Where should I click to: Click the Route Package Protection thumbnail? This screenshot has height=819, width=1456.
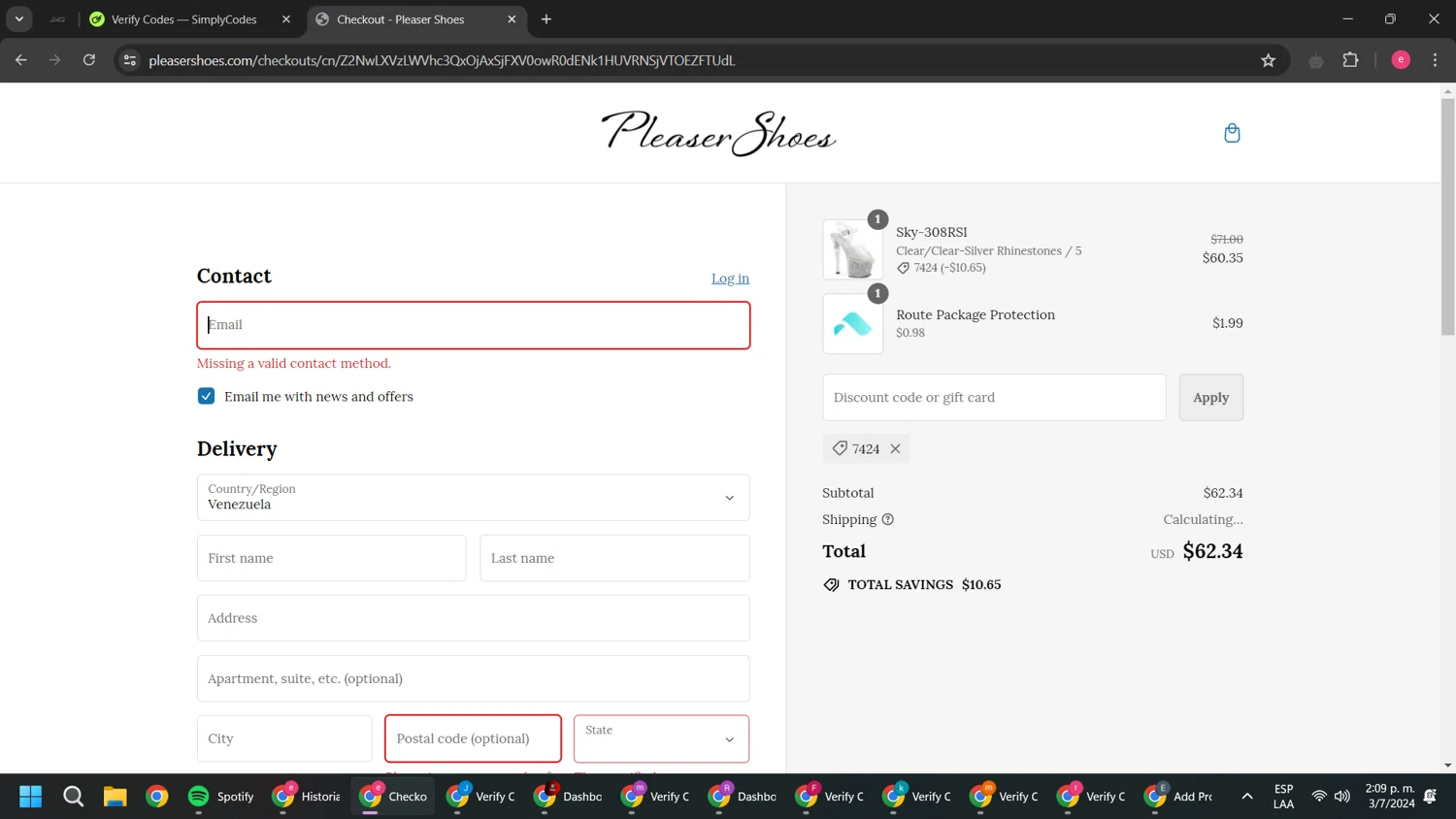pyautogui.click(x=852, y=324)
